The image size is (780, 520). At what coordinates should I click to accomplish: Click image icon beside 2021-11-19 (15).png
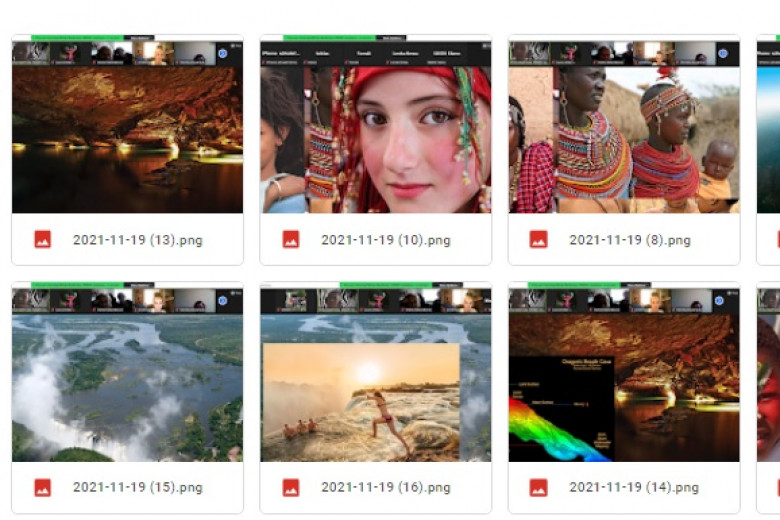coord(43,487)
